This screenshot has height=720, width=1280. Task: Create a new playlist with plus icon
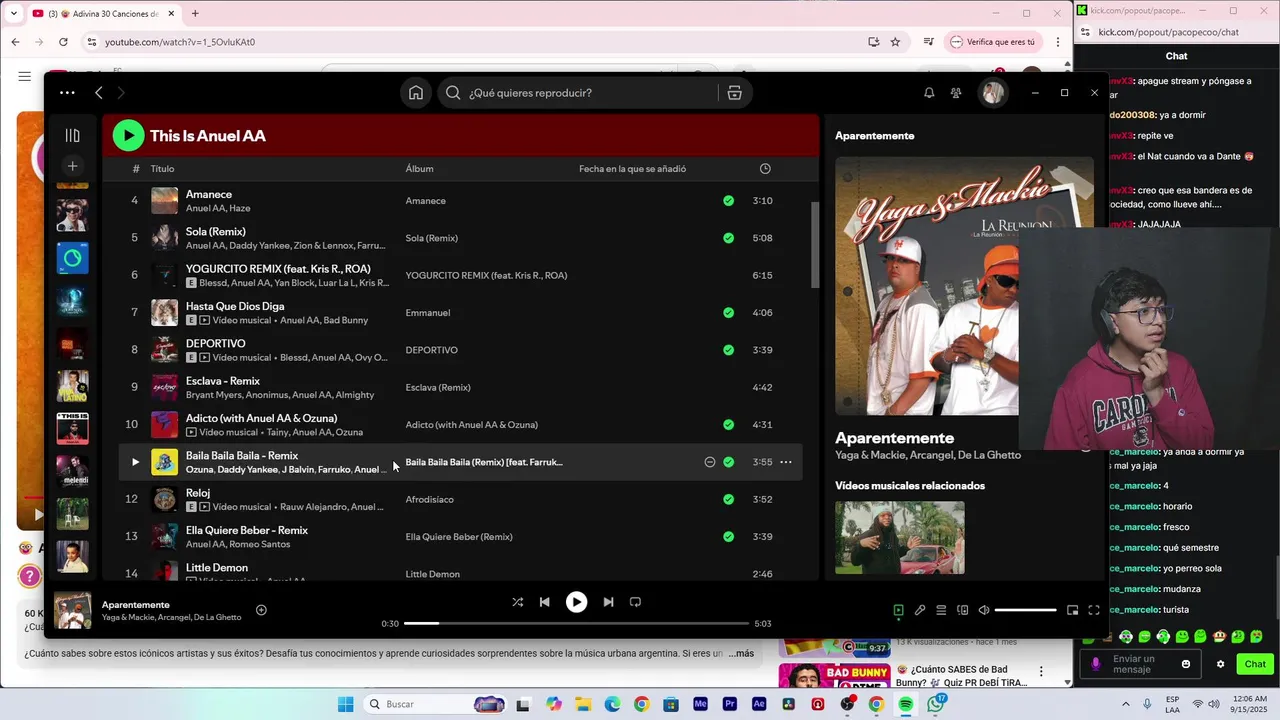tap(72, 166)
